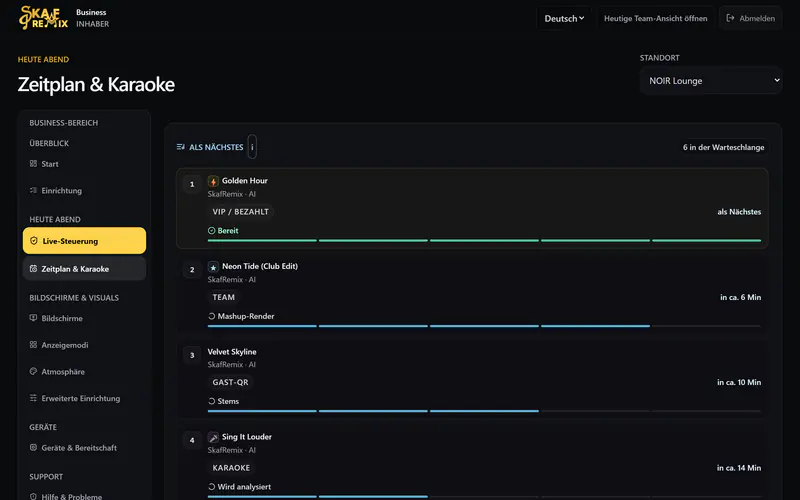This screenshot has width=800, height=500.
Task: Click the Atmosphäre palette icon
Action: coord(33,371)
